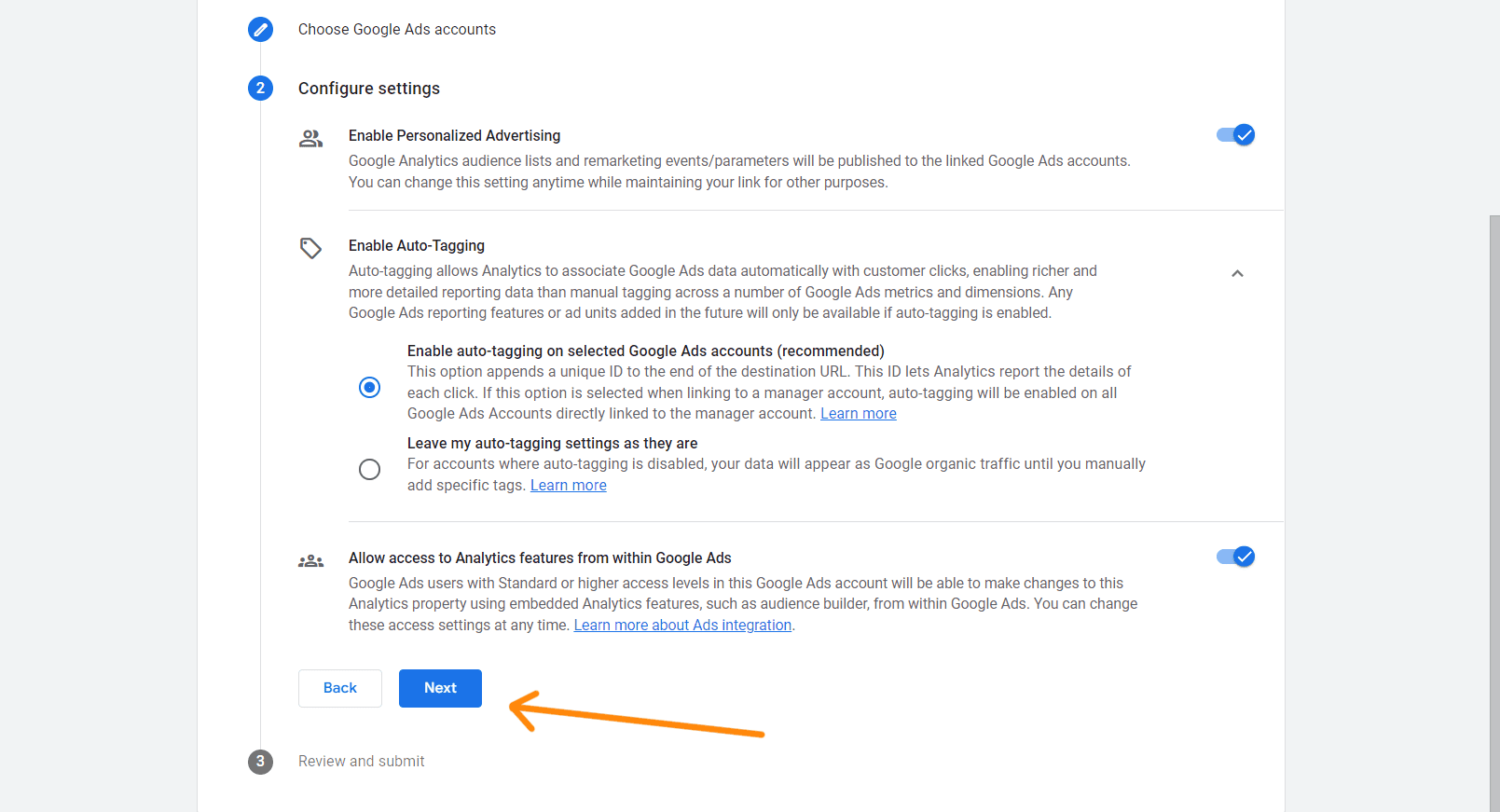This screenshot has width=1500, height=812.
Task: Click the Enable Auto-Tagging heading text
Action: (417, 246)
